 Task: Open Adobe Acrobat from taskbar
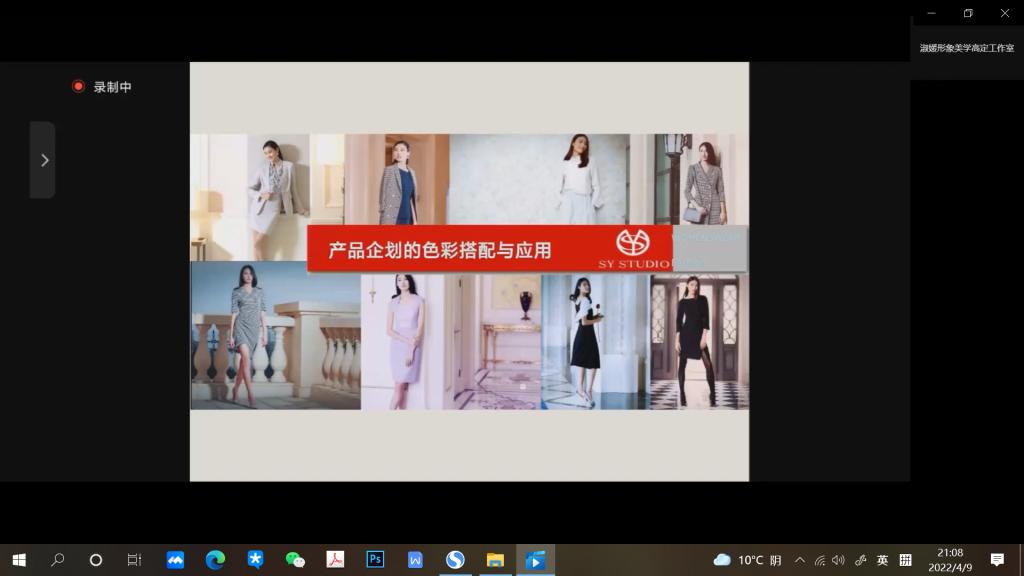[x=335, y=560]
